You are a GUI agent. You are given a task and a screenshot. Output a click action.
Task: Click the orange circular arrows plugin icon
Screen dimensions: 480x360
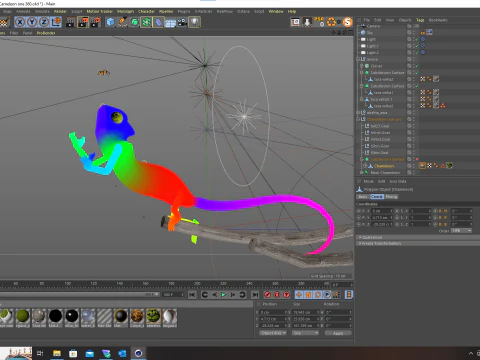point(332,22)
